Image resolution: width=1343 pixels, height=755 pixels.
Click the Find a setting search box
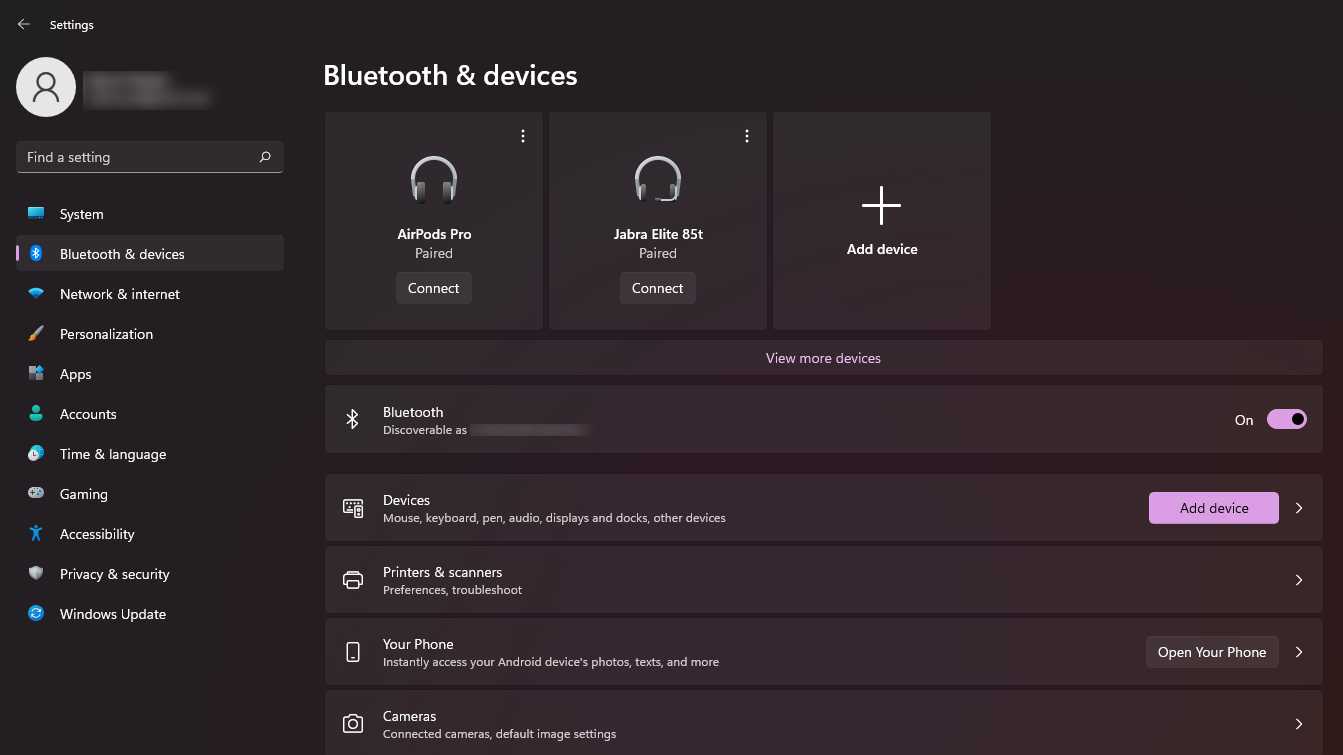point(140,157)
